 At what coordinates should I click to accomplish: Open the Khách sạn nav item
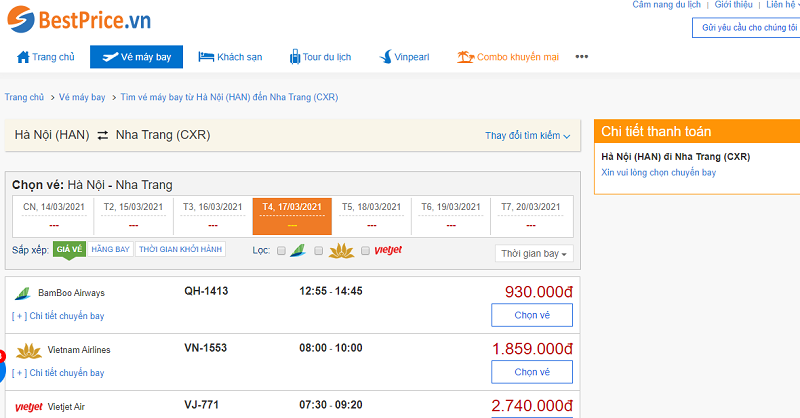(x=230, y=57)
